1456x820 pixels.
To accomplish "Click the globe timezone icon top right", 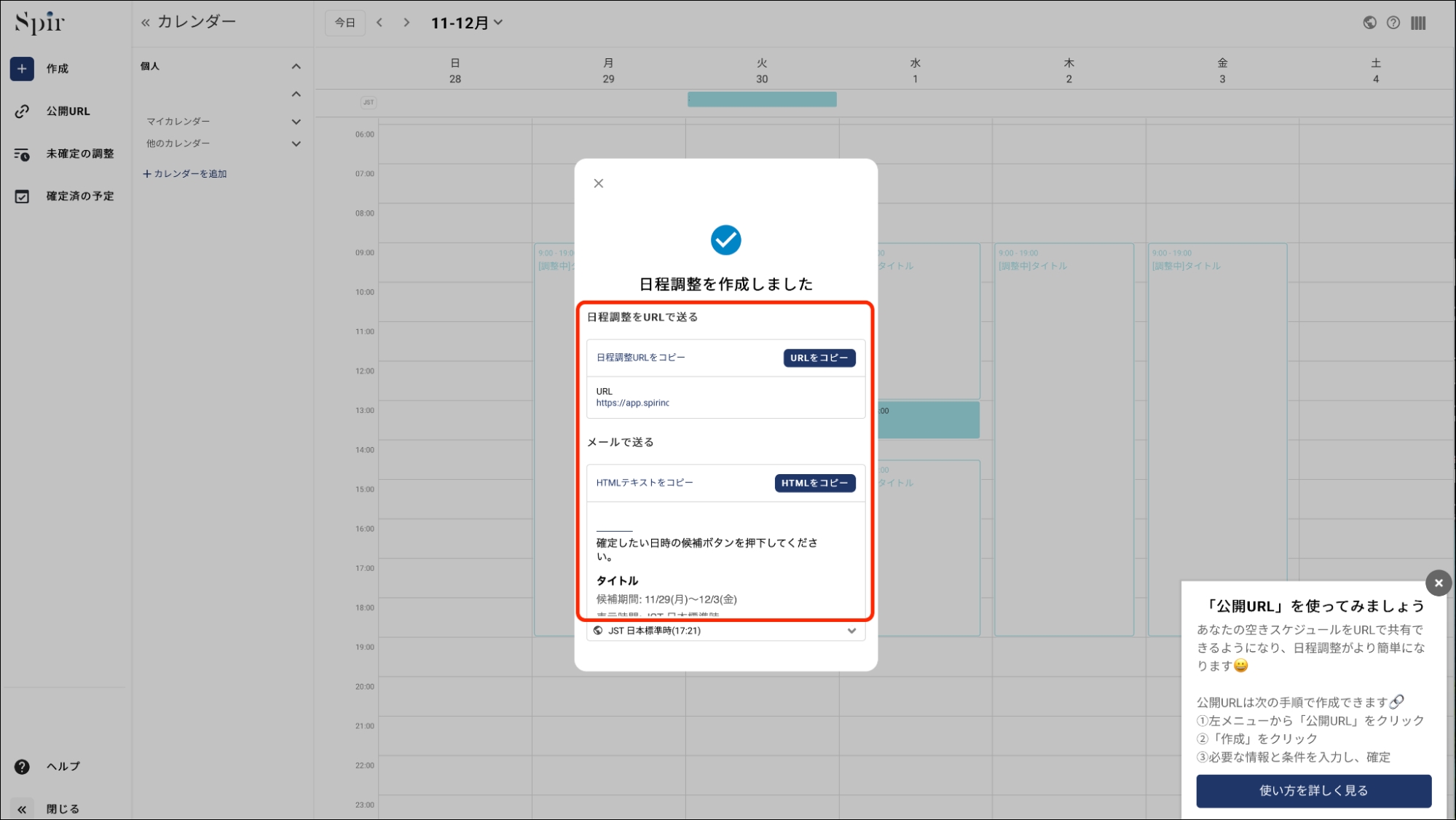I will click(1369, 23).
